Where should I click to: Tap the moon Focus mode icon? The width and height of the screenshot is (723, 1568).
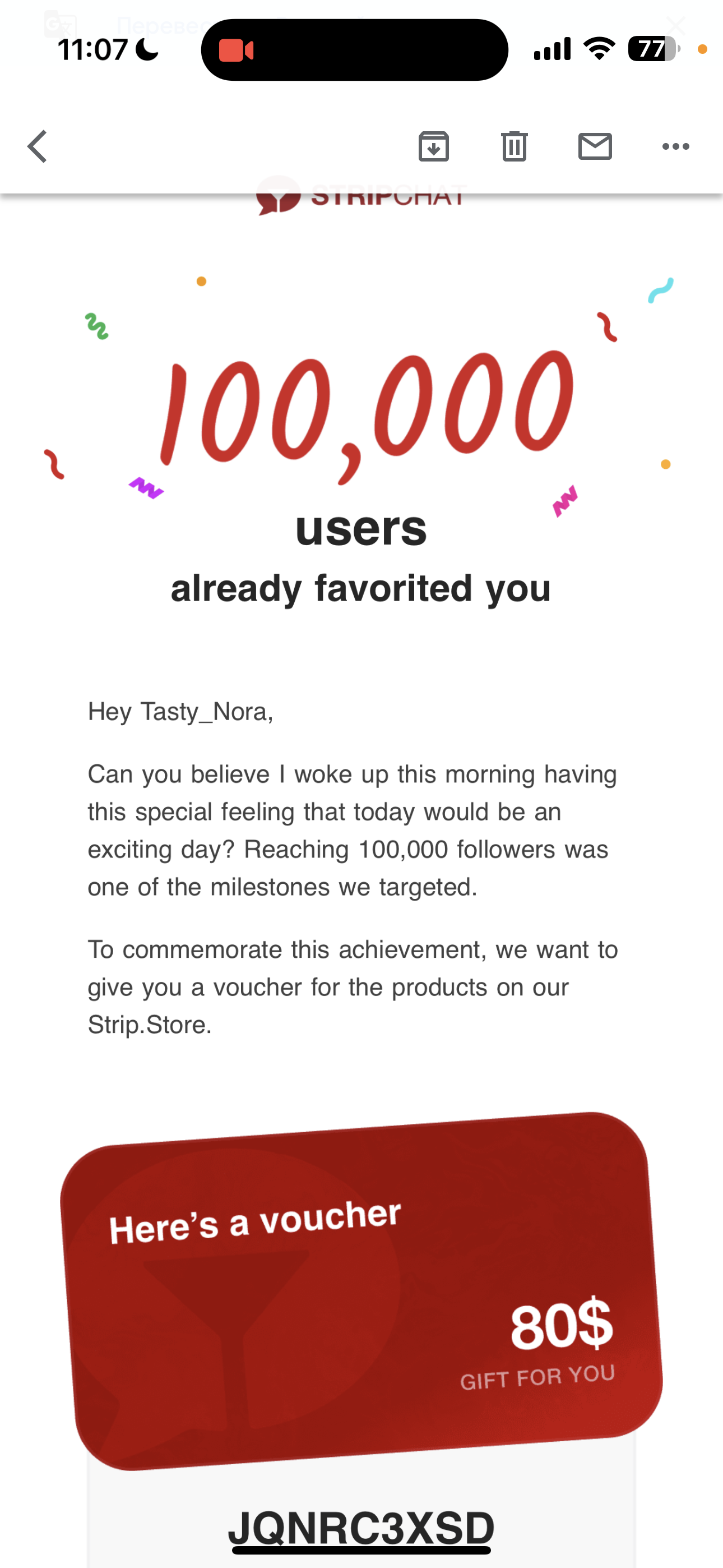tap(147, 49)
